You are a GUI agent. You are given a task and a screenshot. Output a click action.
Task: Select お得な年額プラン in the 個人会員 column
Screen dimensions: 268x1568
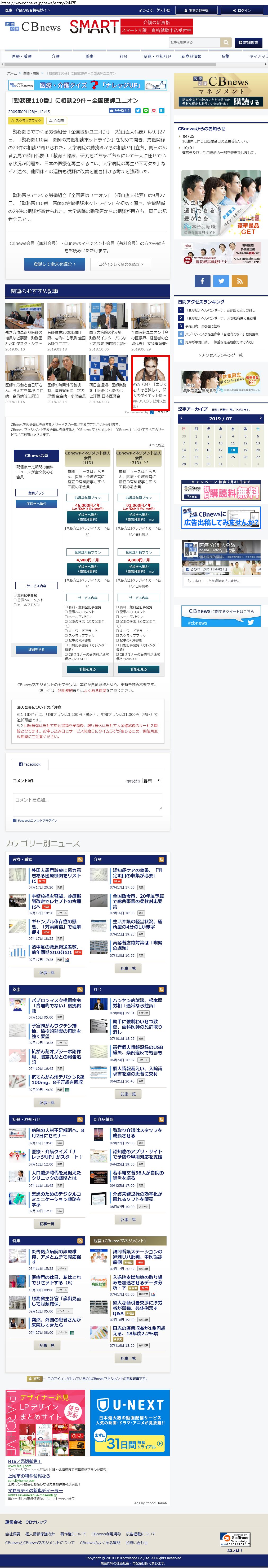[87, 498]
